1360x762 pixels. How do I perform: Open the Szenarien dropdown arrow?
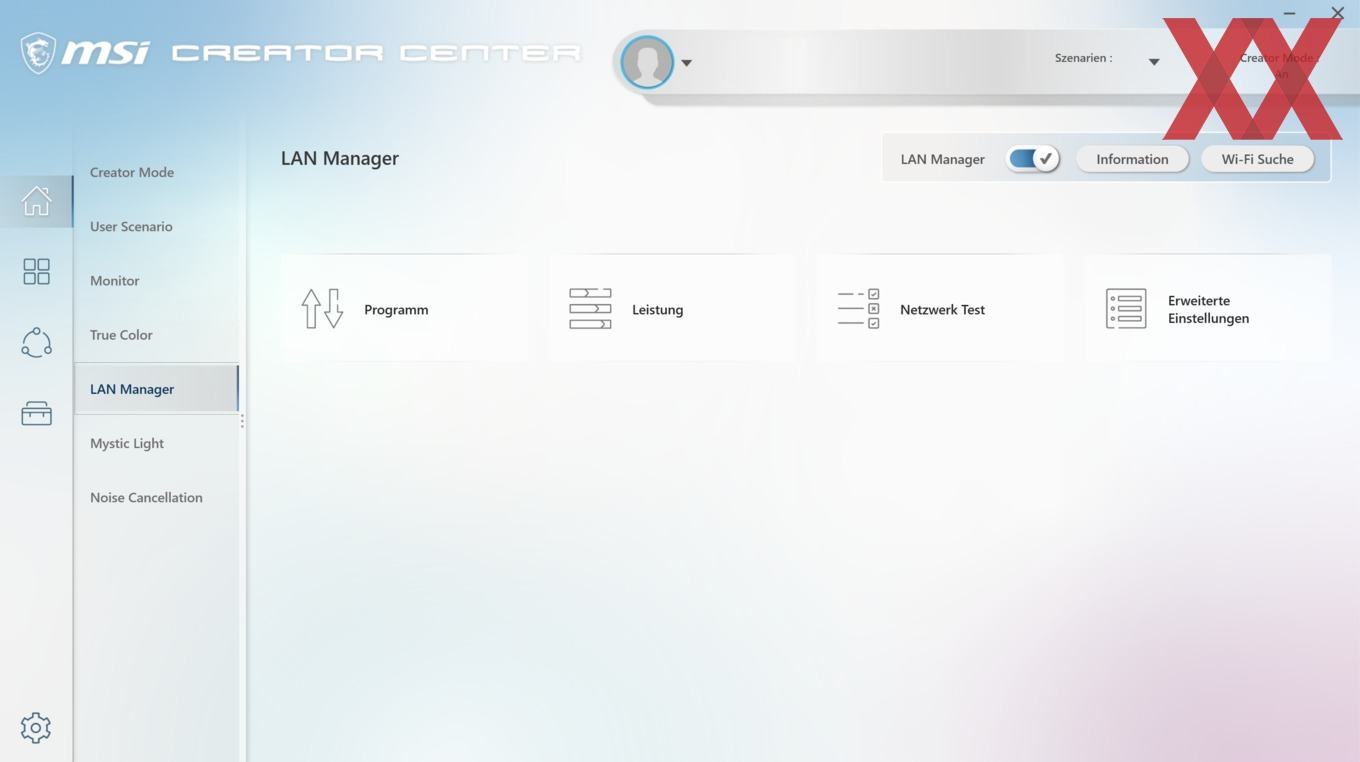click(x=1153, y=62)
